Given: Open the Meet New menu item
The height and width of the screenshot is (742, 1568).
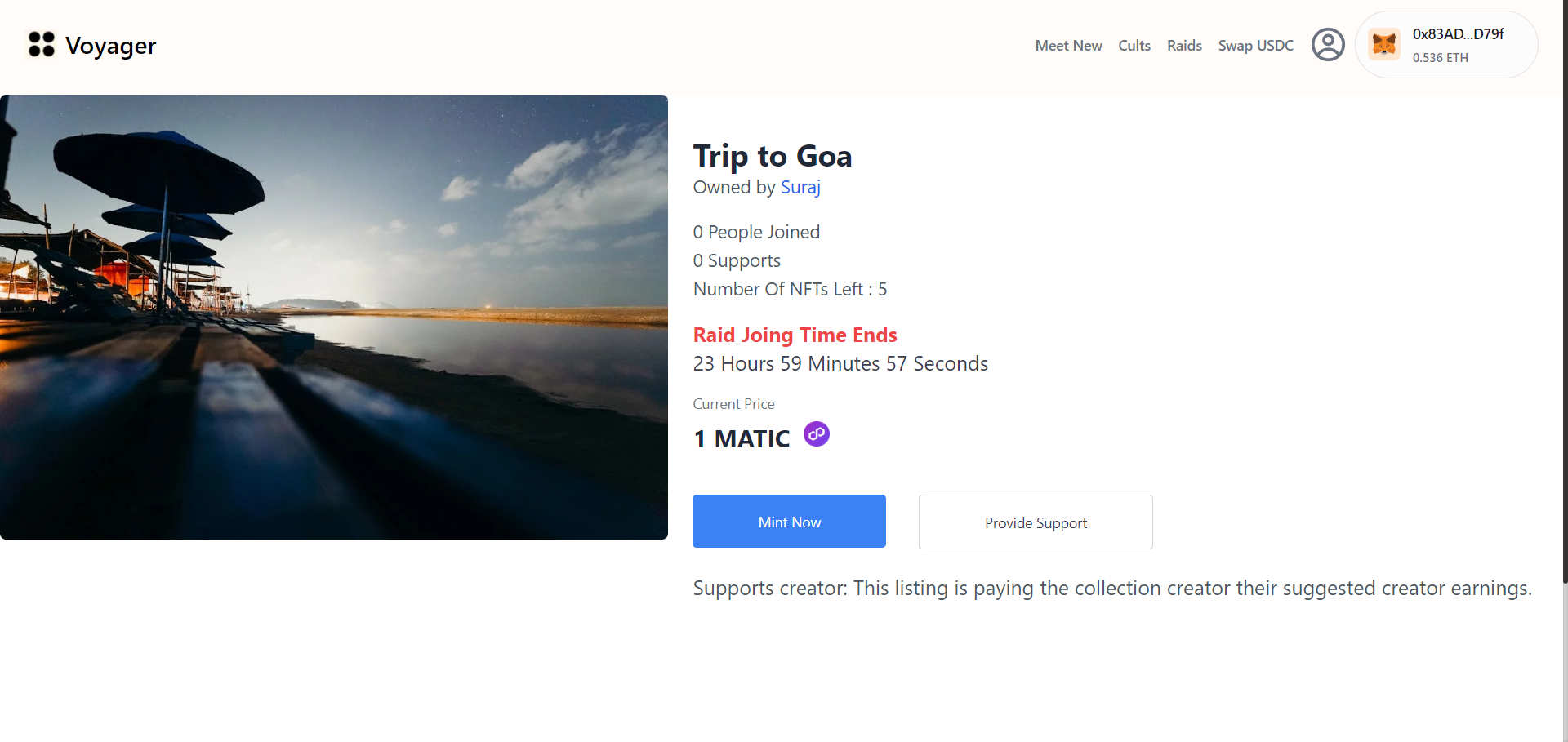Looking at the screenshot, I should click(1068, 46).
